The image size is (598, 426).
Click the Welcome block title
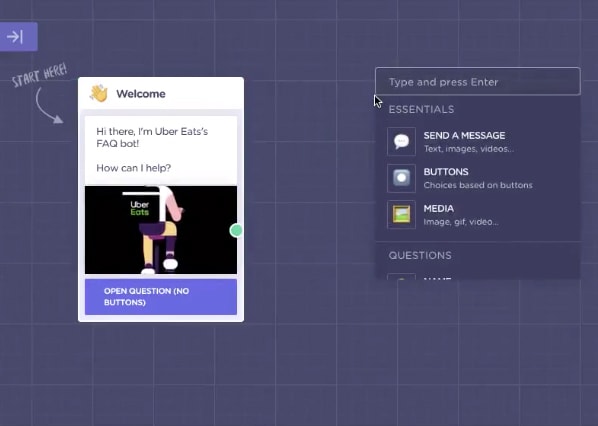coord(141,94)
